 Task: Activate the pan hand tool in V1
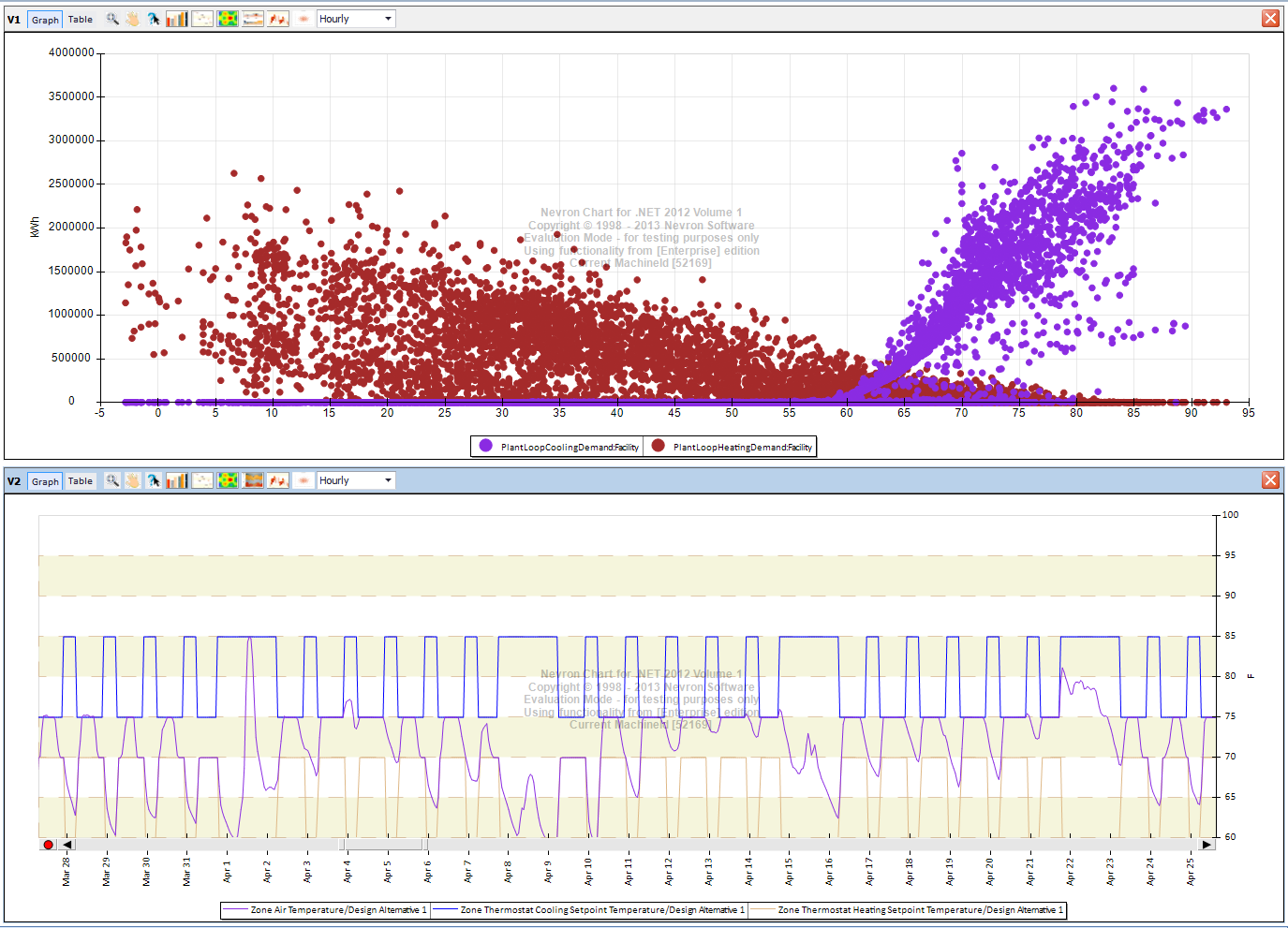point(133,19)
